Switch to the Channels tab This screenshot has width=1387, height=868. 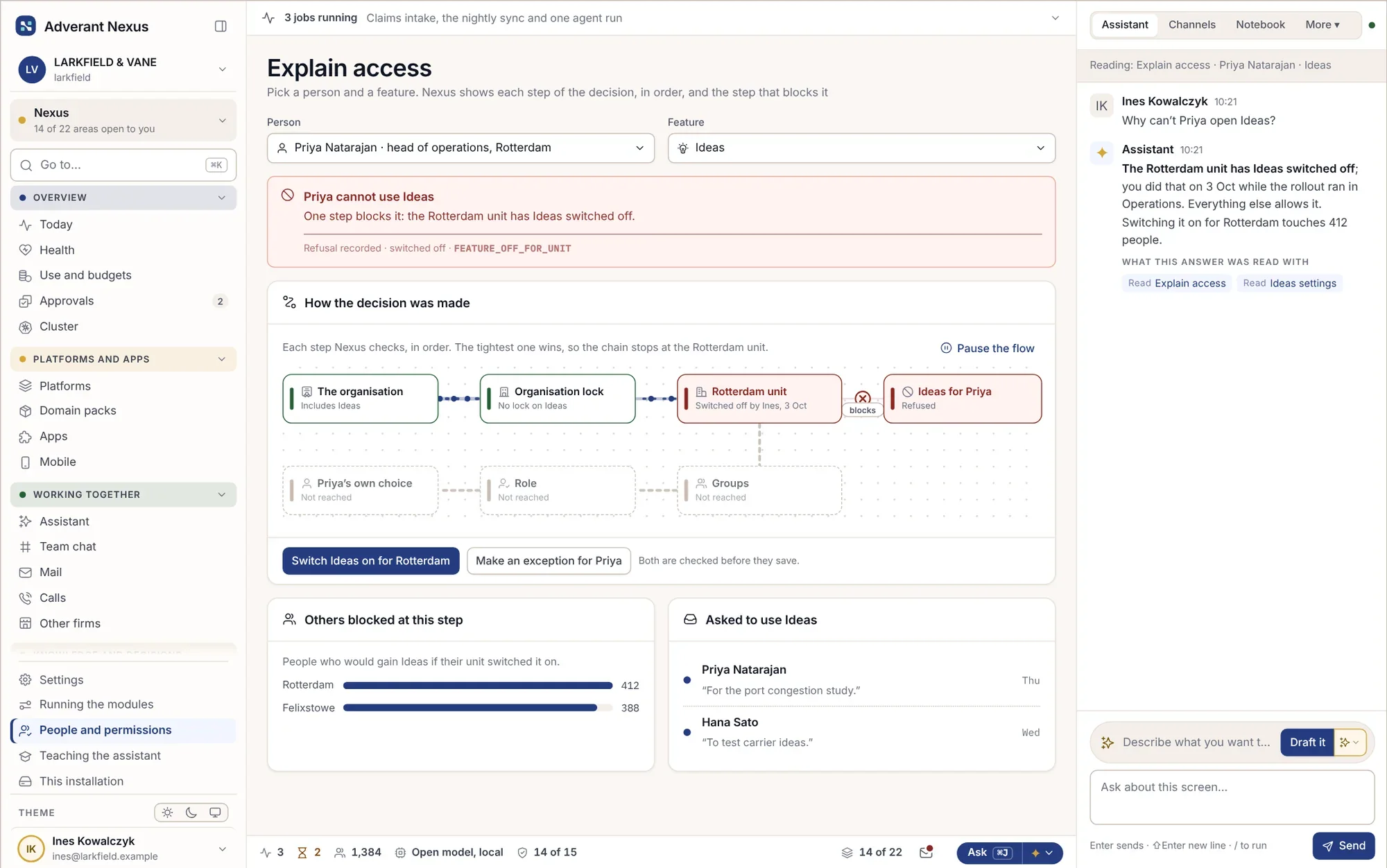[1191, 25]
